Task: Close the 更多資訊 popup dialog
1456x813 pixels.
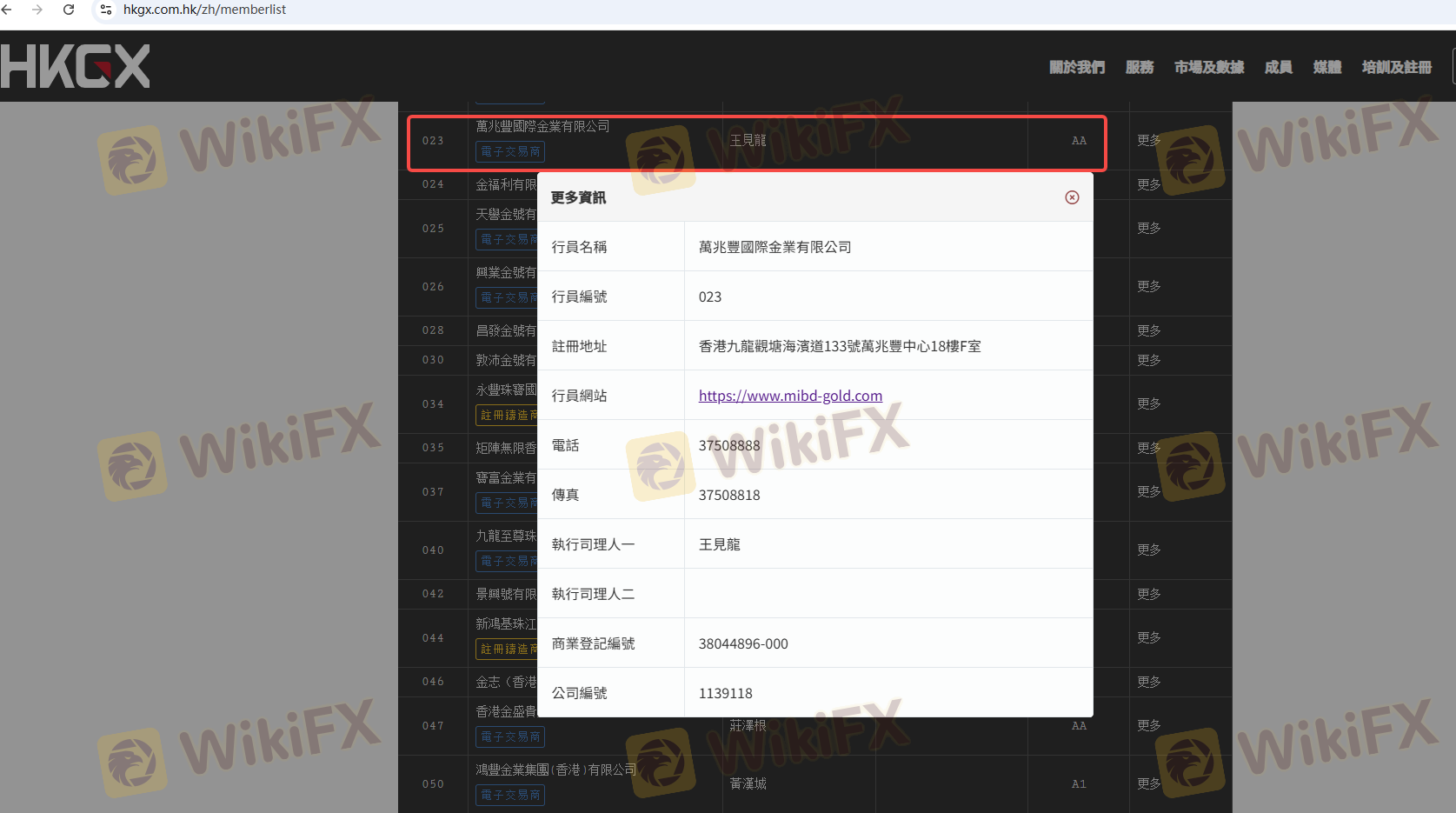Action: 1072,197
